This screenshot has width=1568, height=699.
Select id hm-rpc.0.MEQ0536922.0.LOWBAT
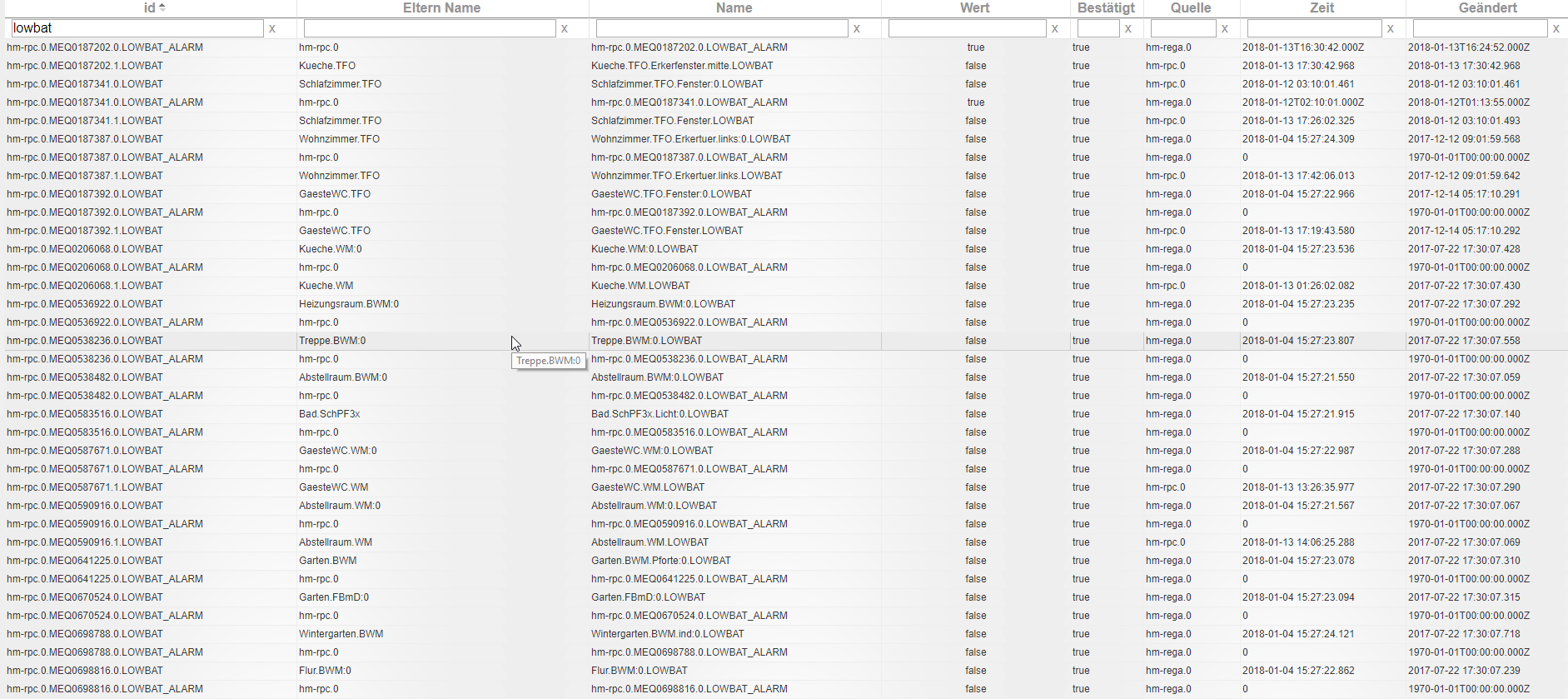tap(85, 304)
